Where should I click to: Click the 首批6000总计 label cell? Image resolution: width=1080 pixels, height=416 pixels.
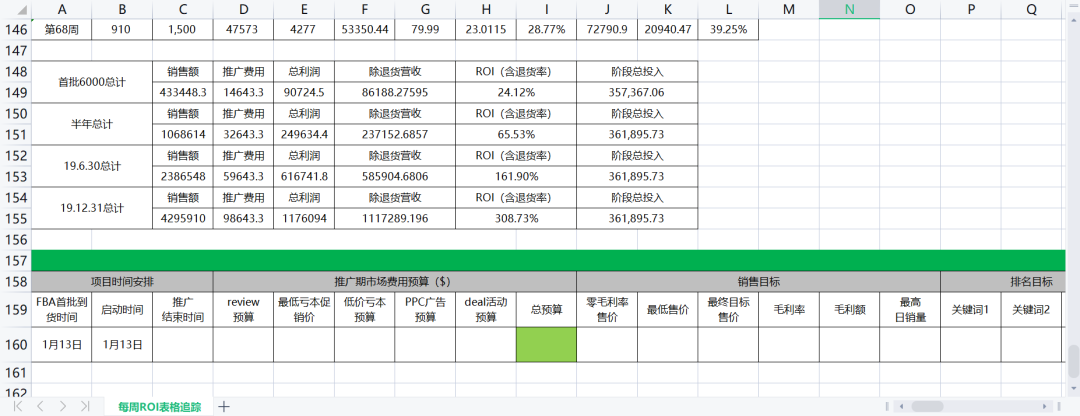click(x=92, y=82)
